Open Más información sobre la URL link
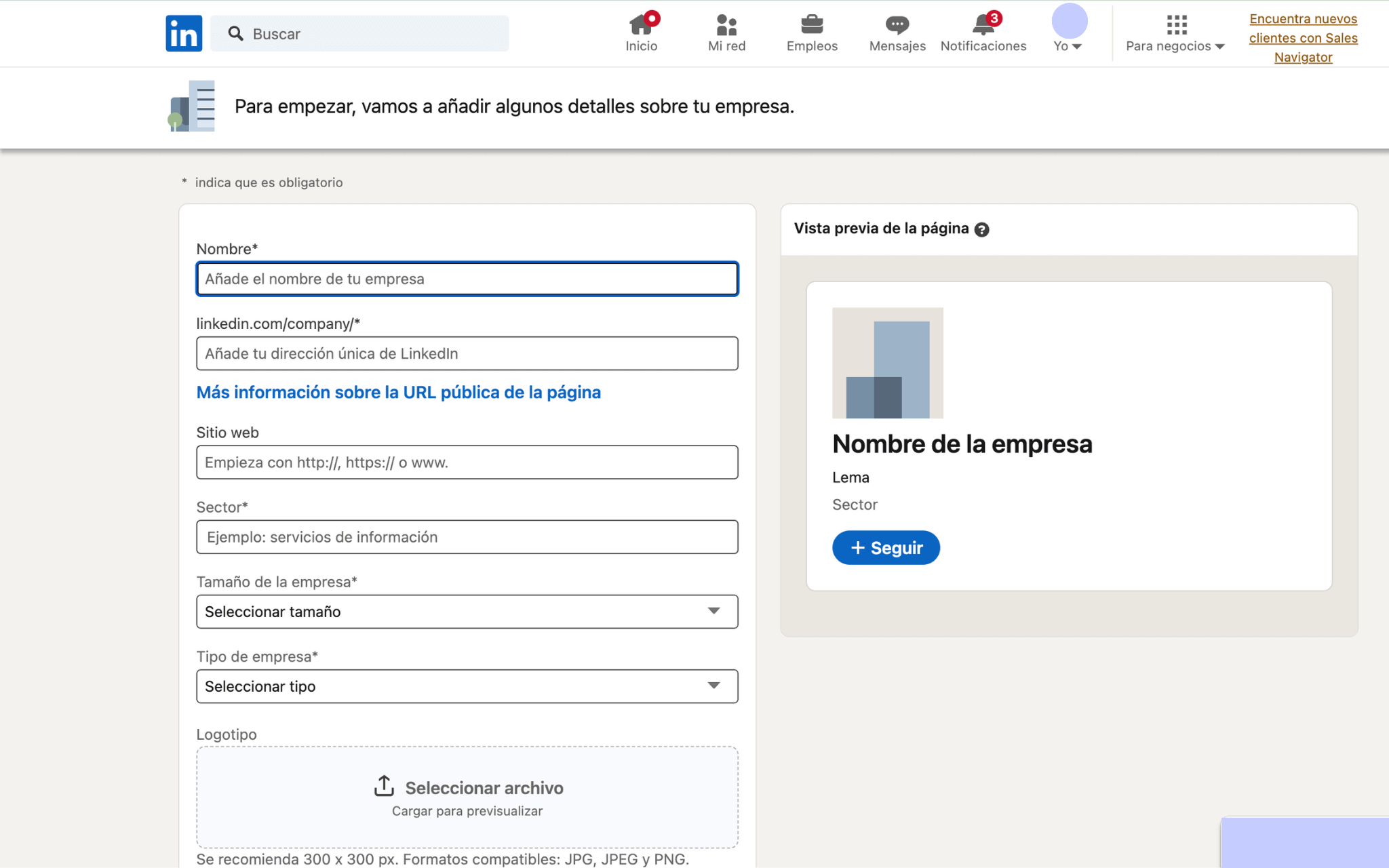Viewport: 1389px width, 868px height. (x=399, y=393)
